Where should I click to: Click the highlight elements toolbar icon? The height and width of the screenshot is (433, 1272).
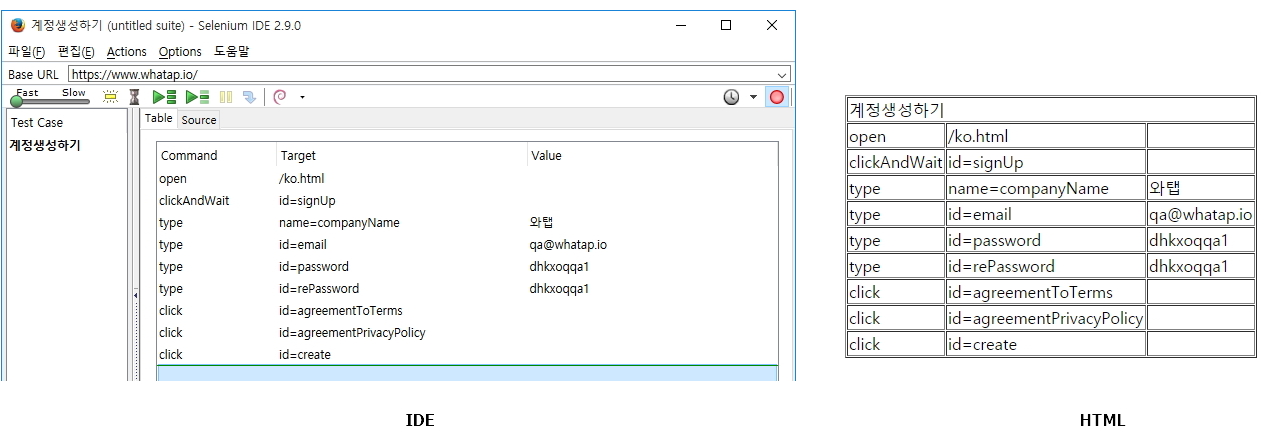click(x=111, y=97)
